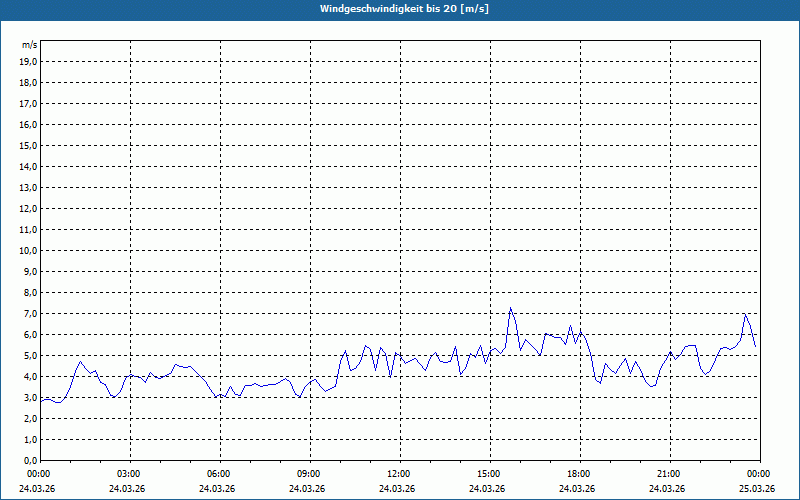This screenshot has height=500, width=800.
Task: Click the m/s unit label above the y-axis
Action: click(x=29, y=45)
